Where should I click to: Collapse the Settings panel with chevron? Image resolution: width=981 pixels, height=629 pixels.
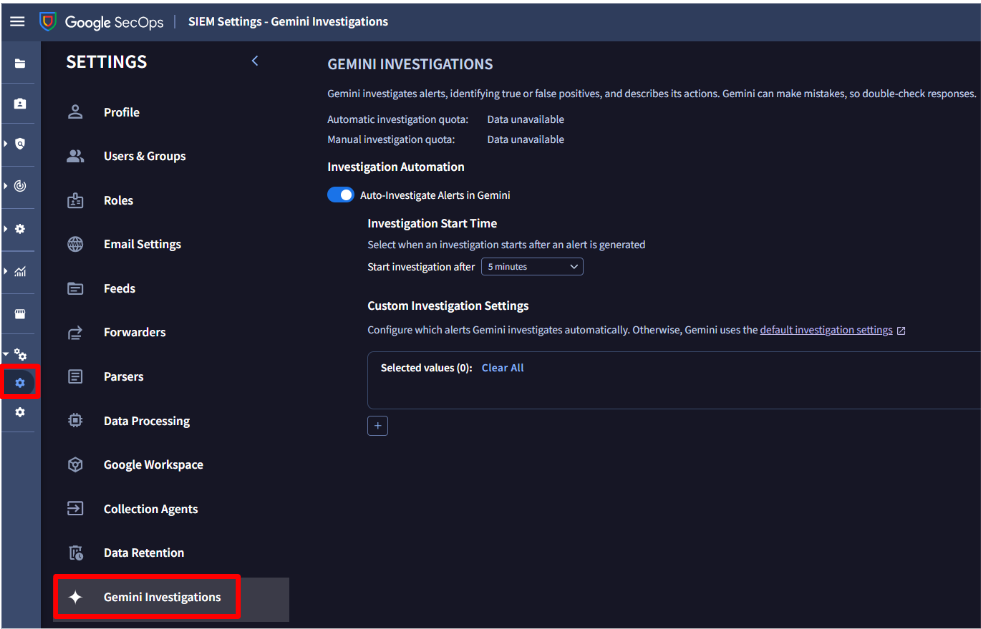(x=255, y=61)
